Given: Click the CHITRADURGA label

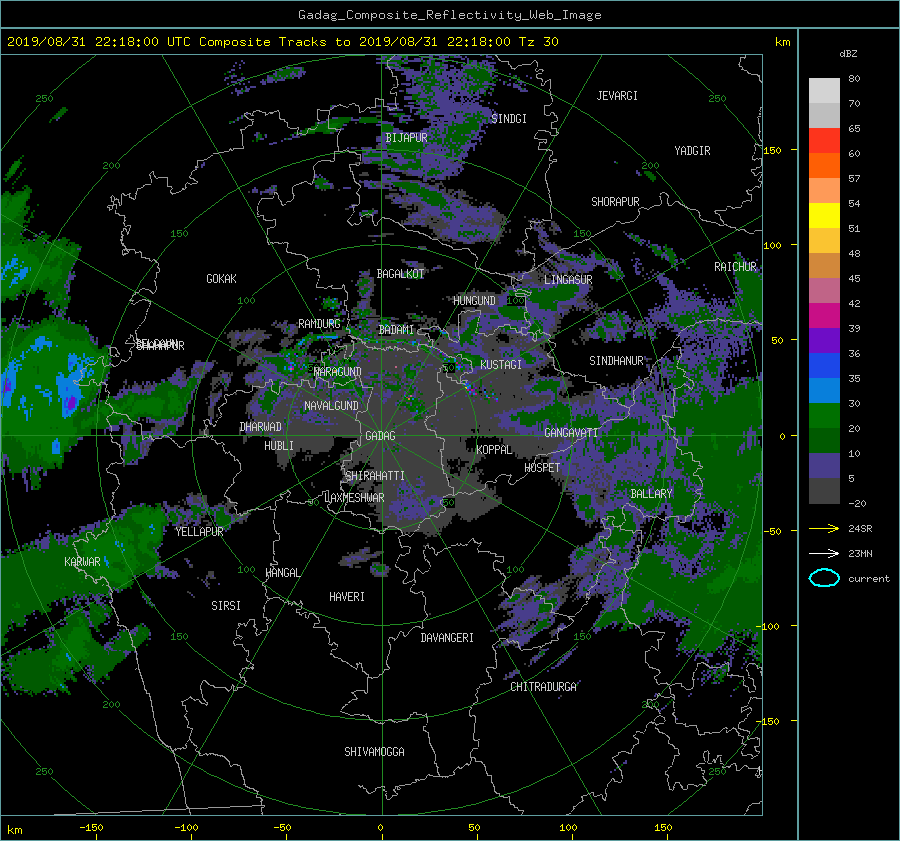Looking at the screenshot, I should pyautogui.click(x=544, y=687).
